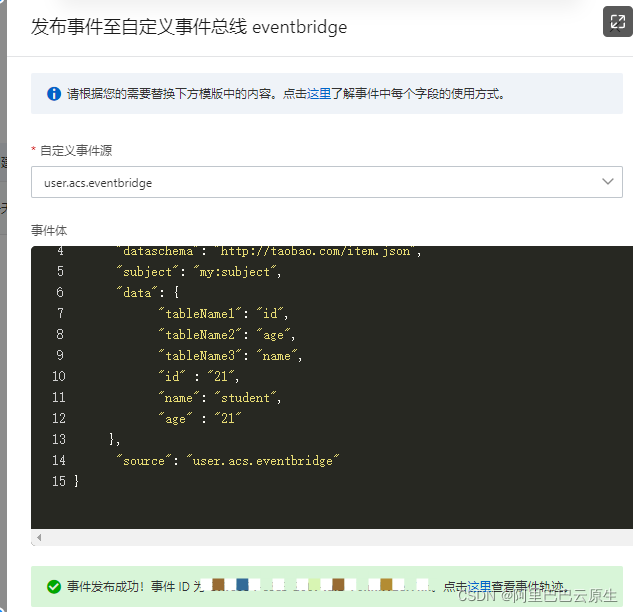
Task: Click the fullscreen expand icon at top right
Action: 618,21
